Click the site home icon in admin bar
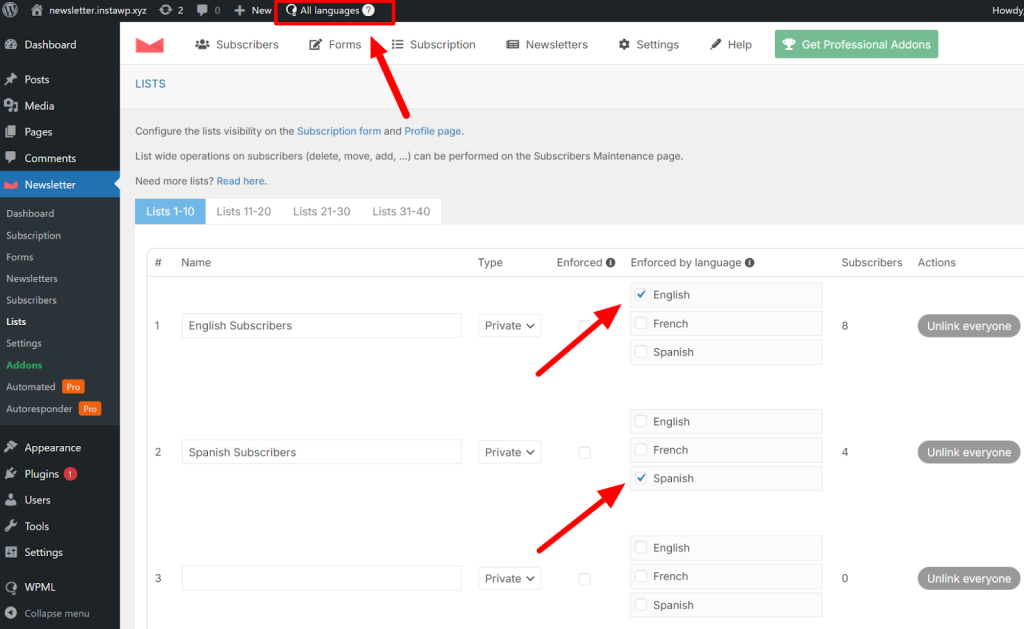 (x=37, y=10)
